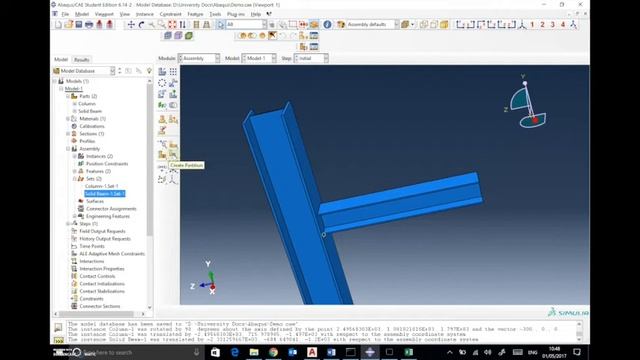This screenshot has height=360, width=640.
Task: Activate the Rotate View tool
Action: tap(142, 25)
